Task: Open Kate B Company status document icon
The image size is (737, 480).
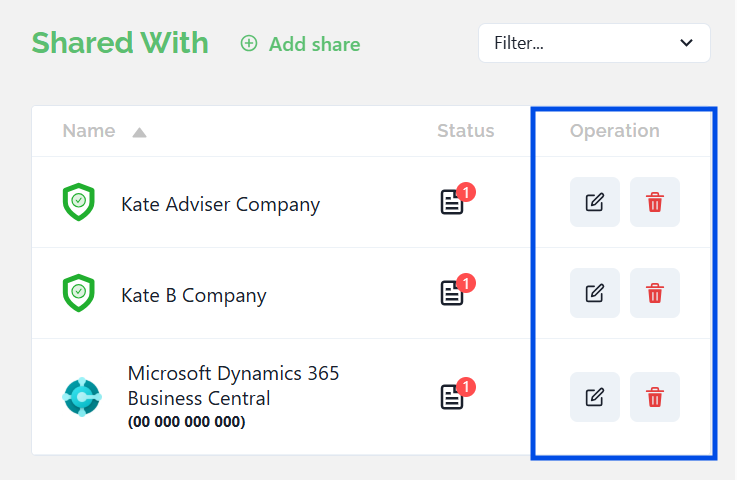Action: [x=453, y=293]
